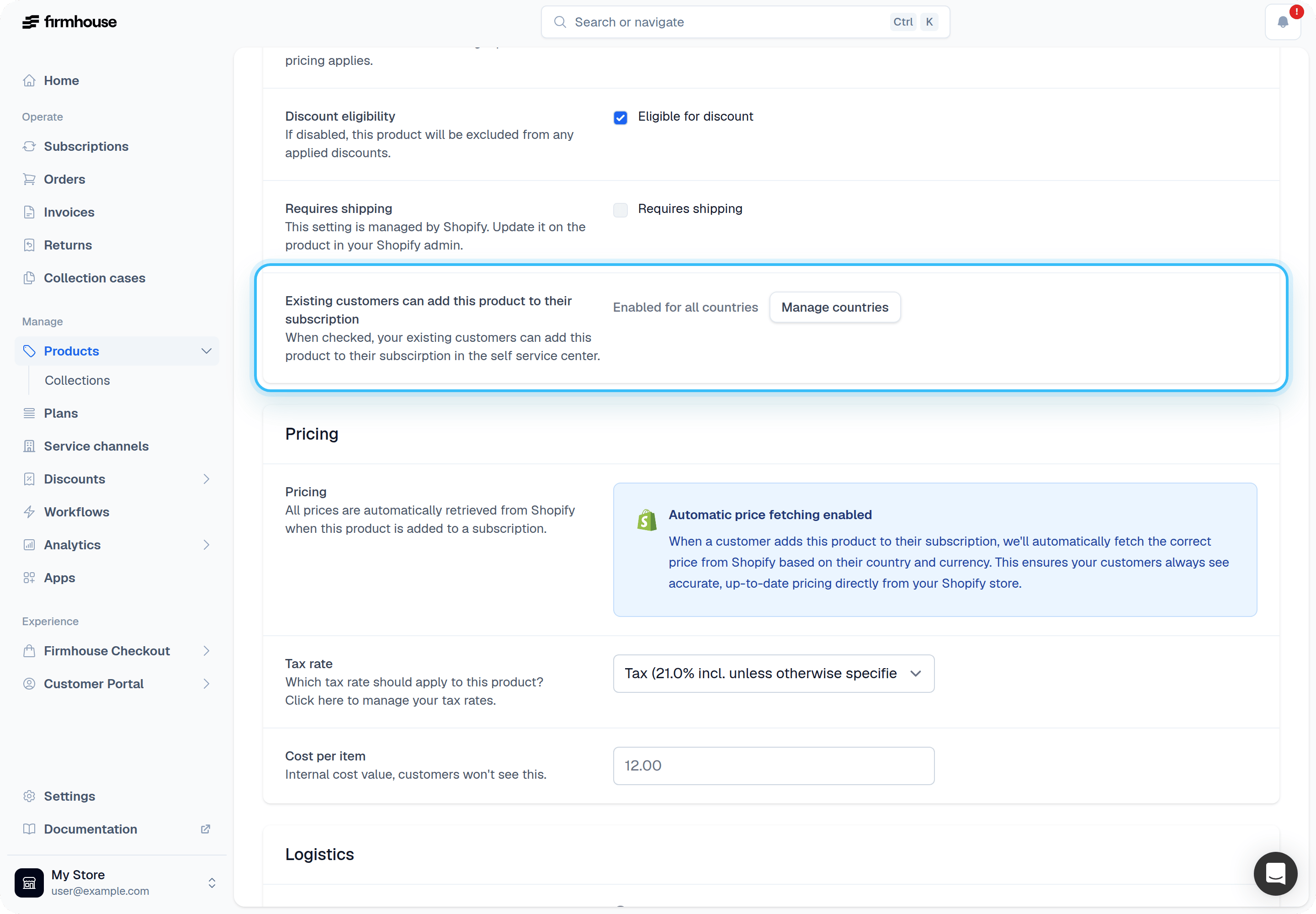Open the My Store account switcher
The width and height of the screenshot is (1316, 914).
(x=117, y=883)
